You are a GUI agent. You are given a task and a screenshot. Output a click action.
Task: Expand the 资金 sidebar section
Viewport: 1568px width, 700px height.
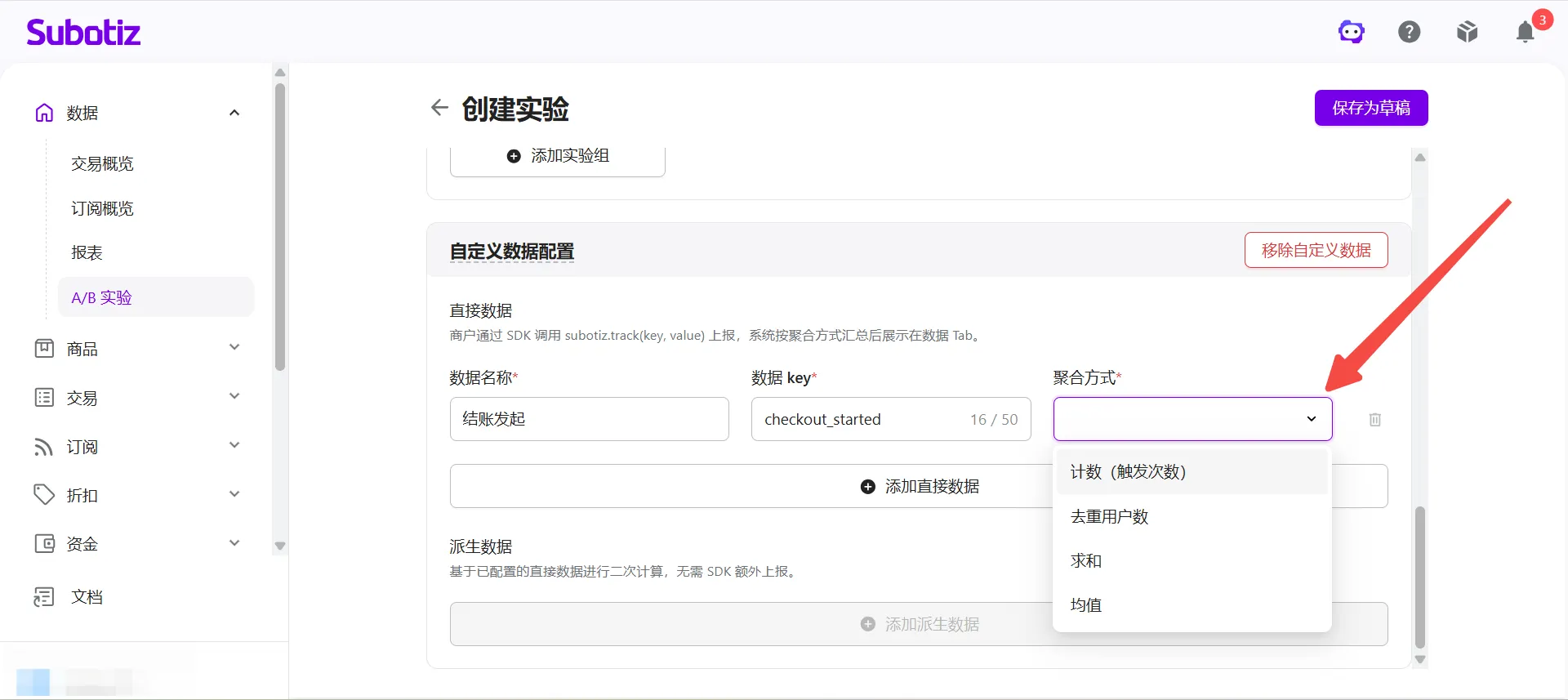click(x=234, y=543)
